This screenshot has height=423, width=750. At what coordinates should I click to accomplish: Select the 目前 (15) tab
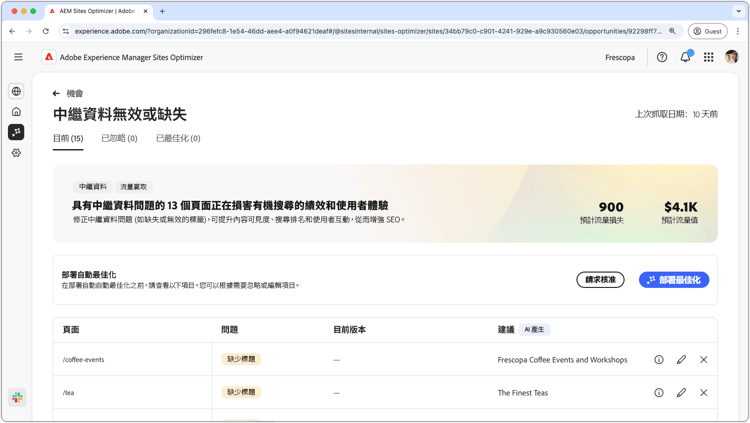click(68, 138)
